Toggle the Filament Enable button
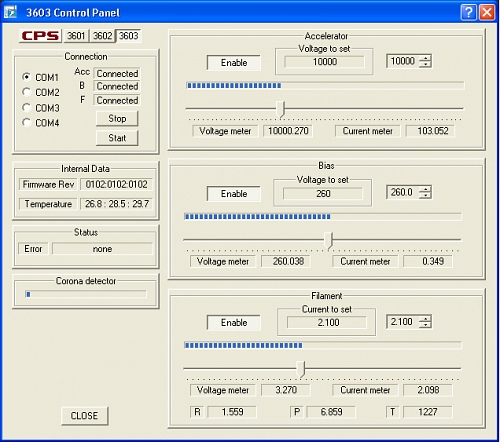This screenshot has height=442, width=500. [x=234, y=323]
